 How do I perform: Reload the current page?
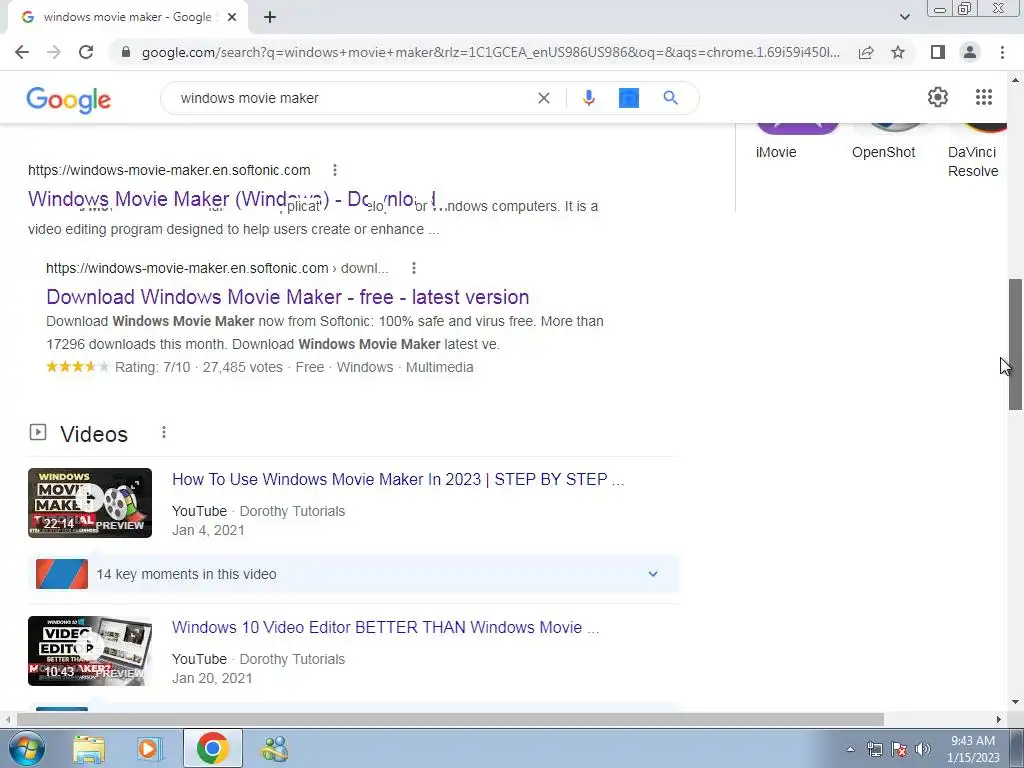tap(86, 52)
